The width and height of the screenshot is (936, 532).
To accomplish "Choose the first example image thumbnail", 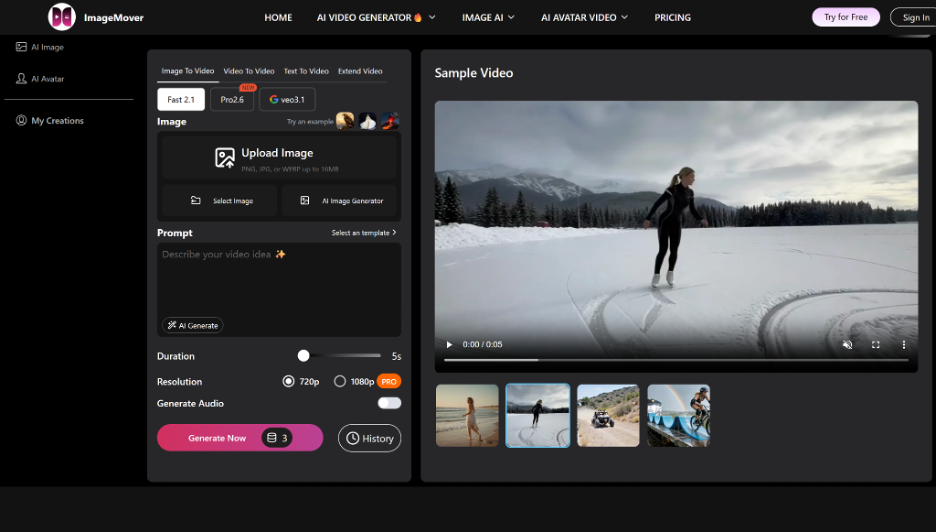I will [x=345, y=121].
